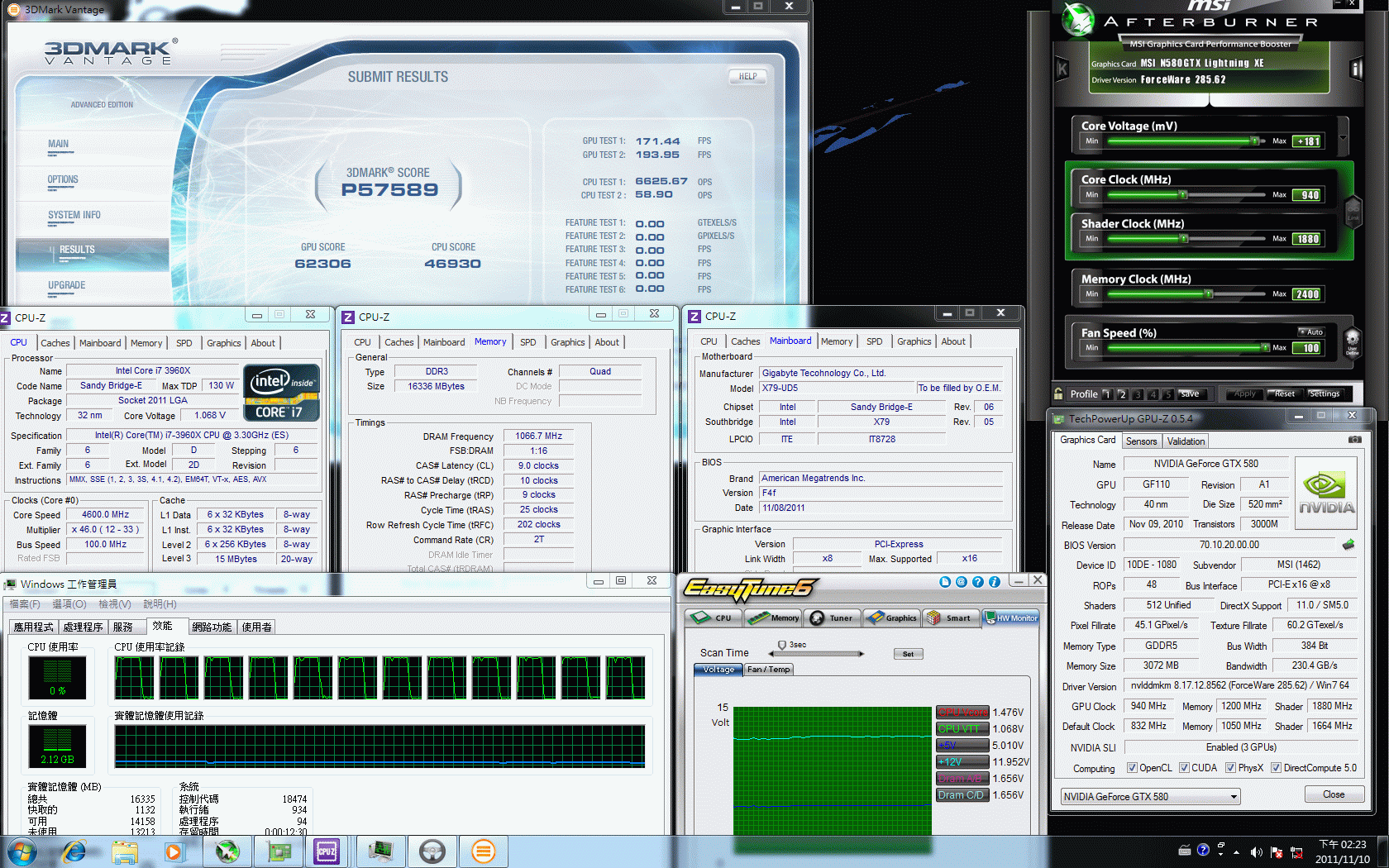
Task: Open the 選項(O) menu in Task Manager
Action: (x=69, y=604)
